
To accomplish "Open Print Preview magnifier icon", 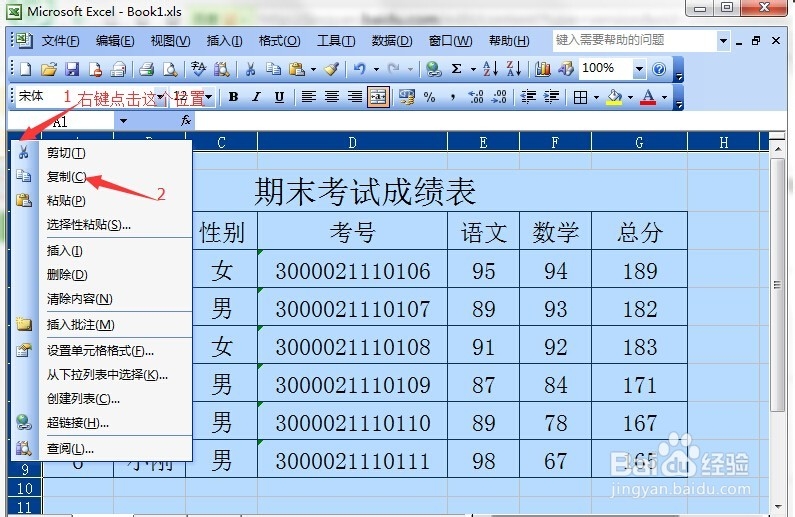I will pos(170,69).
